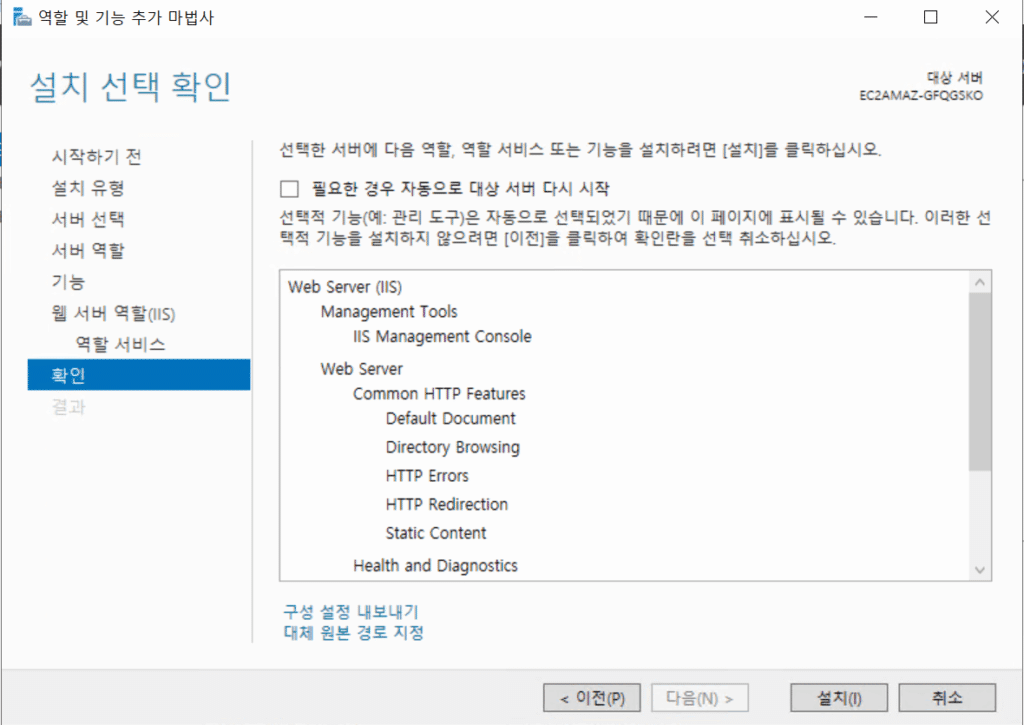Open the 역할 서비스 sub-step
Screen dimensions: 1024x725
point(120,344)
